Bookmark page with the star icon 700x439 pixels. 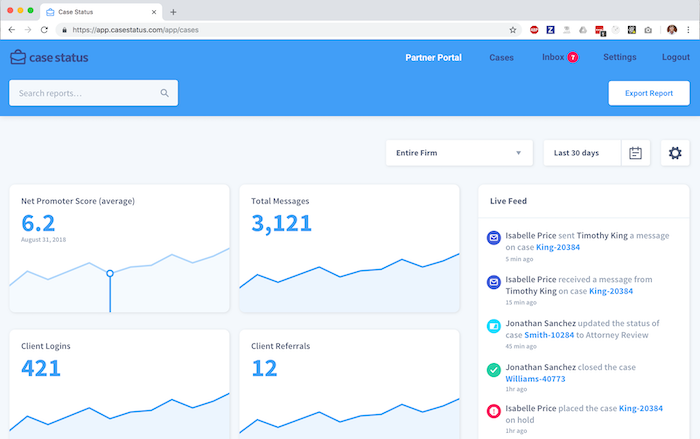click(x=512, y=30)
